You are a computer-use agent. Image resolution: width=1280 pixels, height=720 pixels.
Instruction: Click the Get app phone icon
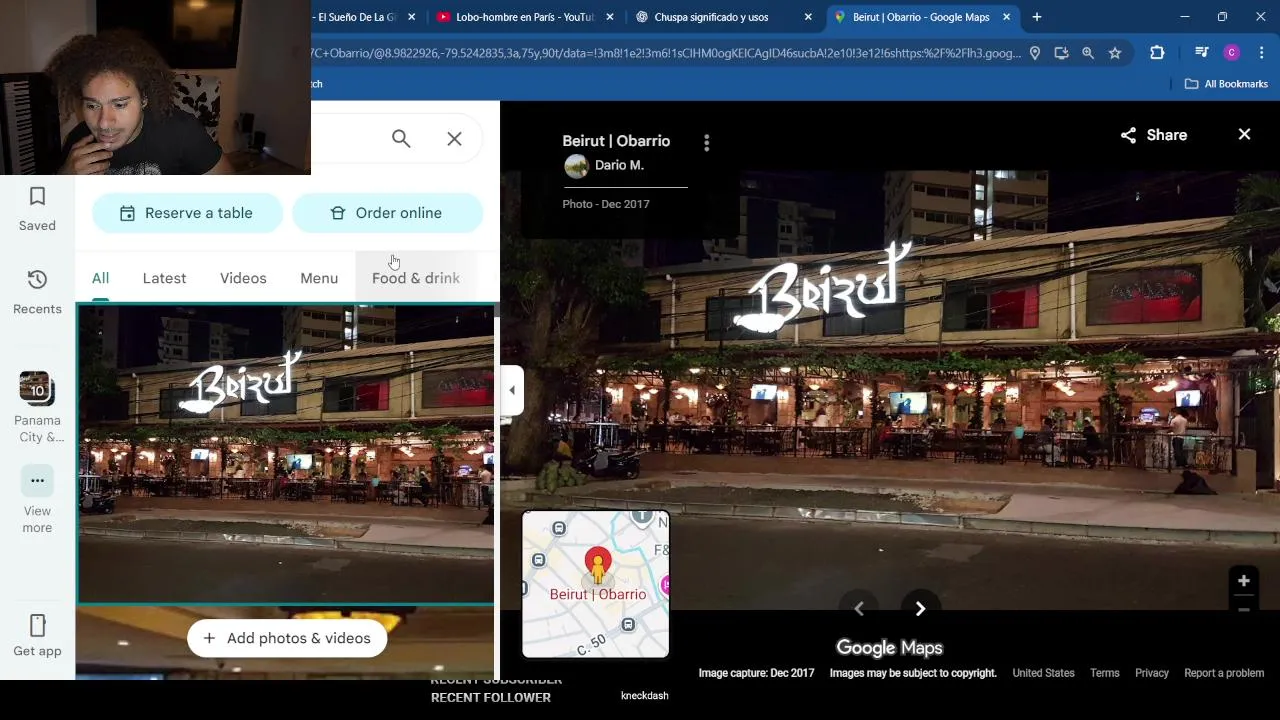pos(37,626)
